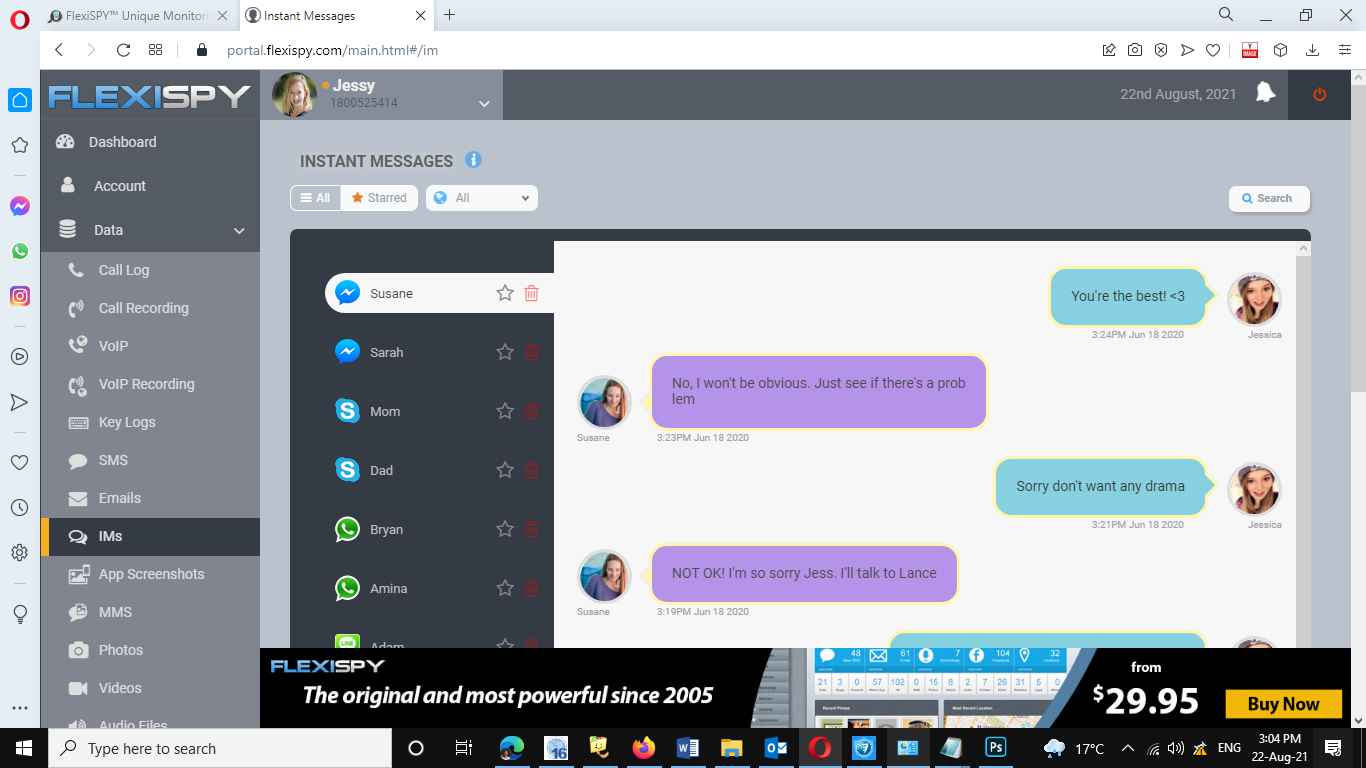Click the Opera WhatsApp sidebar icon
Screen dimensions: 1366x768
20,251
